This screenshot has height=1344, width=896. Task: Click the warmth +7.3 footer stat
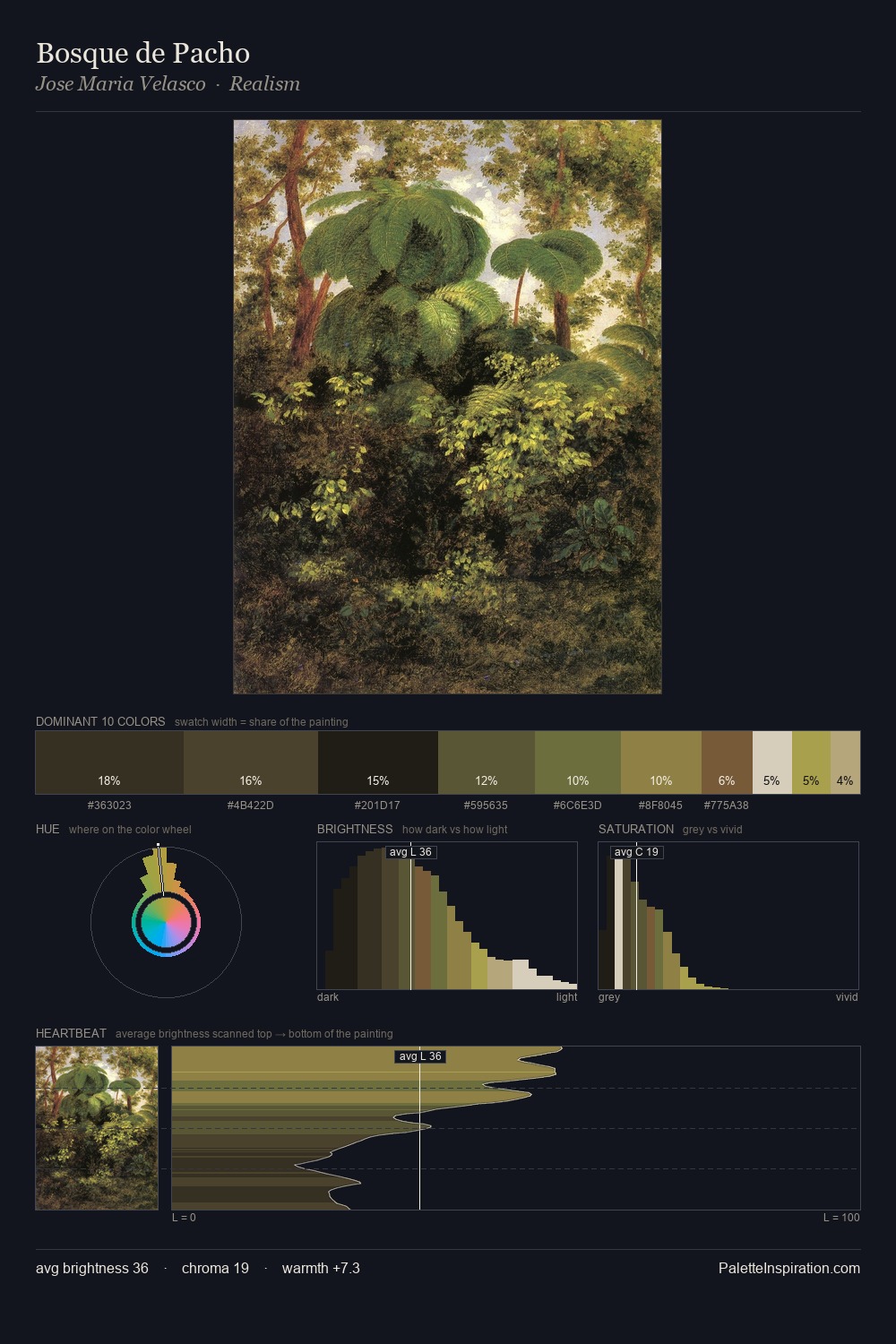(321, 1268)
